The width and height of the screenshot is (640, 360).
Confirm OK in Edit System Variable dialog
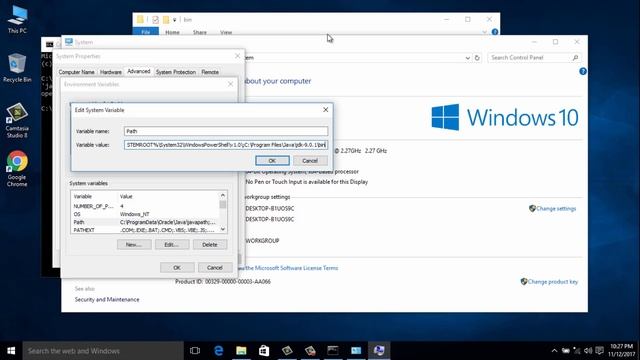(272, 161)
